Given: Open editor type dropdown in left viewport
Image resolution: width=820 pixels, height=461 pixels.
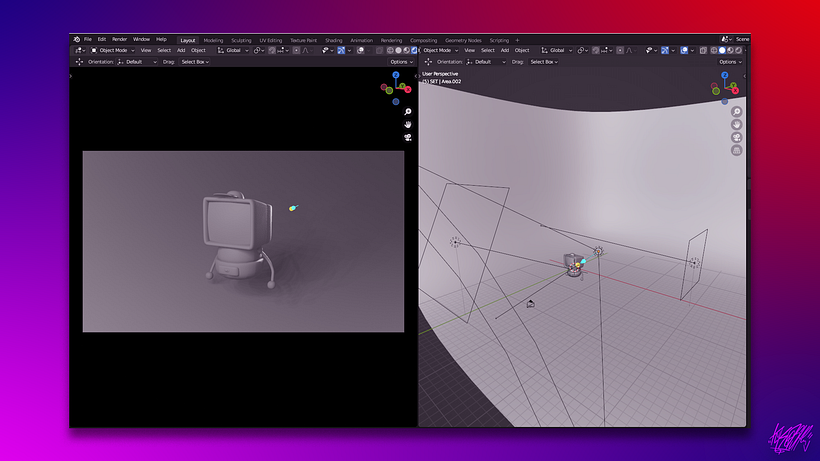Looking at the screenshot, I should pyautogui.click(x=79, y=50).
